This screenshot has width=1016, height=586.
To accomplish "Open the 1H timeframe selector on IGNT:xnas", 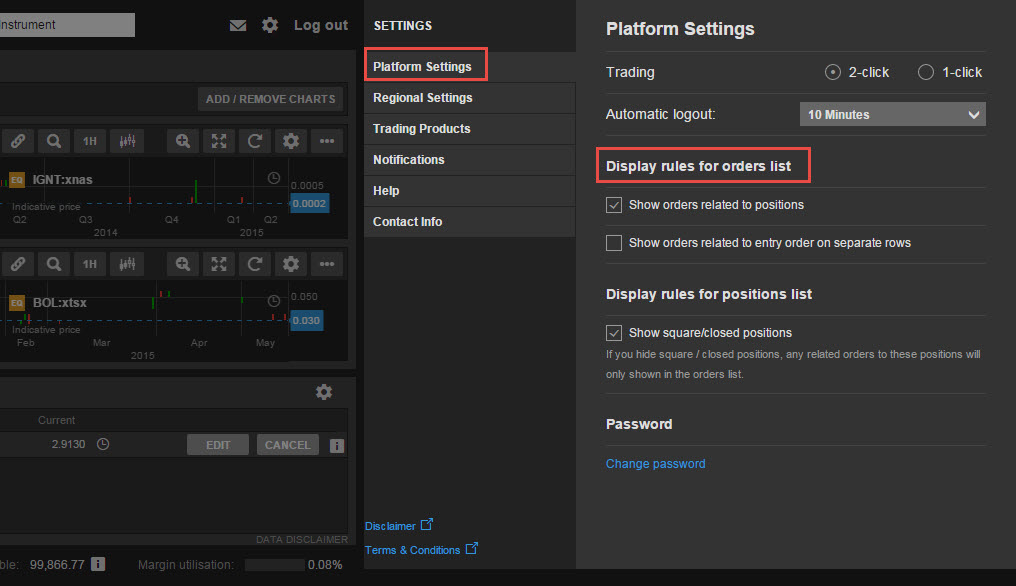I will [x=90, y=141].
